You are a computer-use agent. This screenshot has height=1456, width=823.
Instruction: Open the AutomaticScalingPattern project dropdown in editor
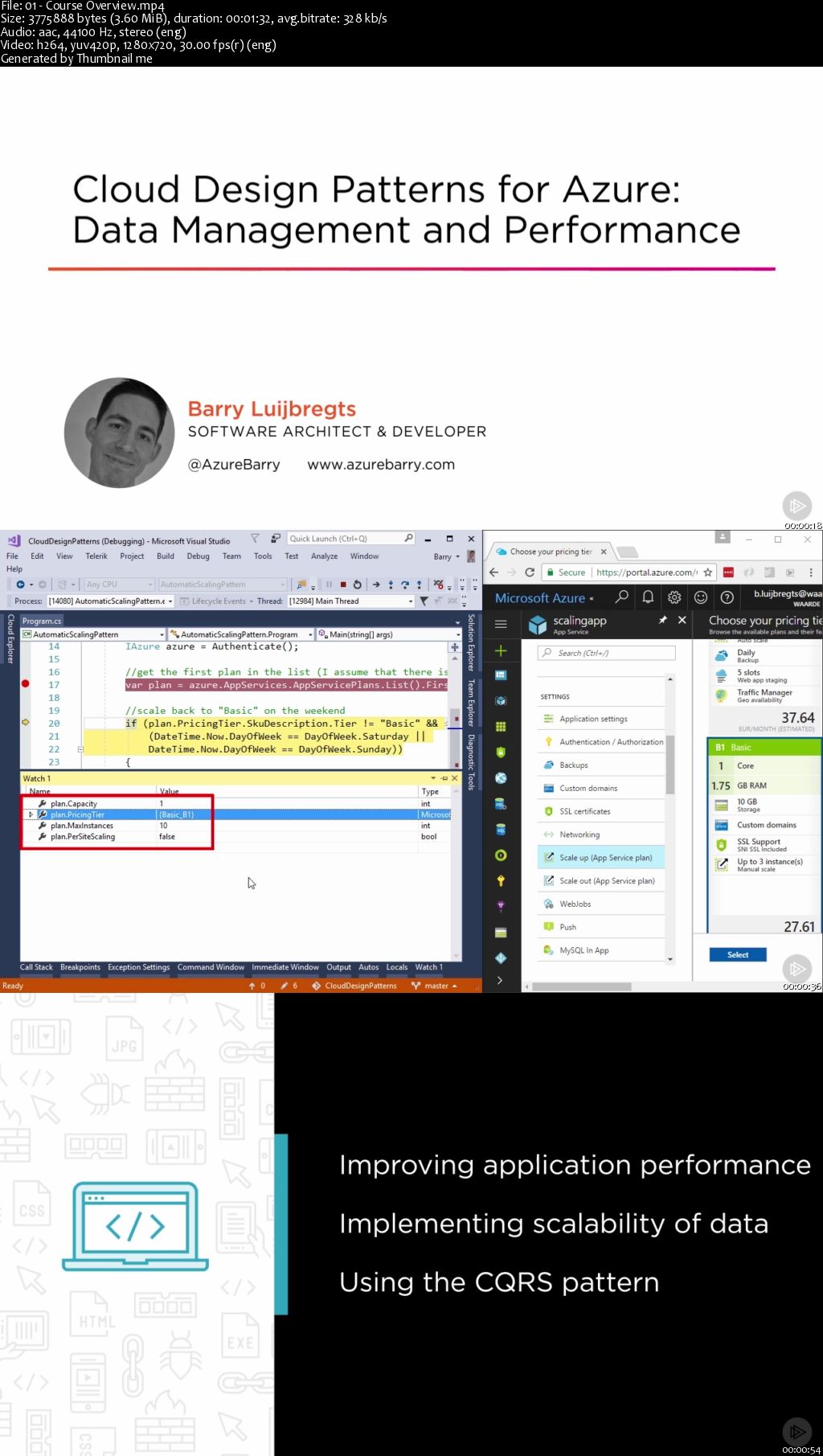coord(92,634)
